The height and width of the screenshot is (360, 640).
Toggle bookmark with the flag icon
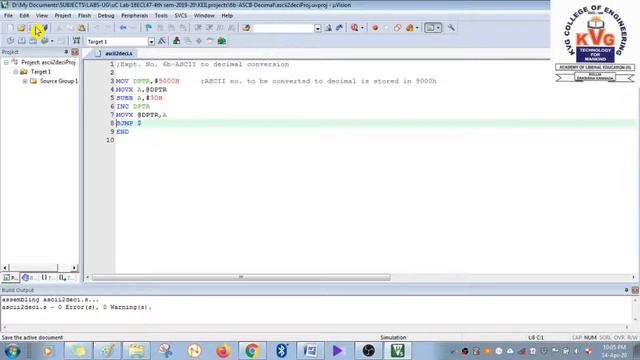coord(149,28)
